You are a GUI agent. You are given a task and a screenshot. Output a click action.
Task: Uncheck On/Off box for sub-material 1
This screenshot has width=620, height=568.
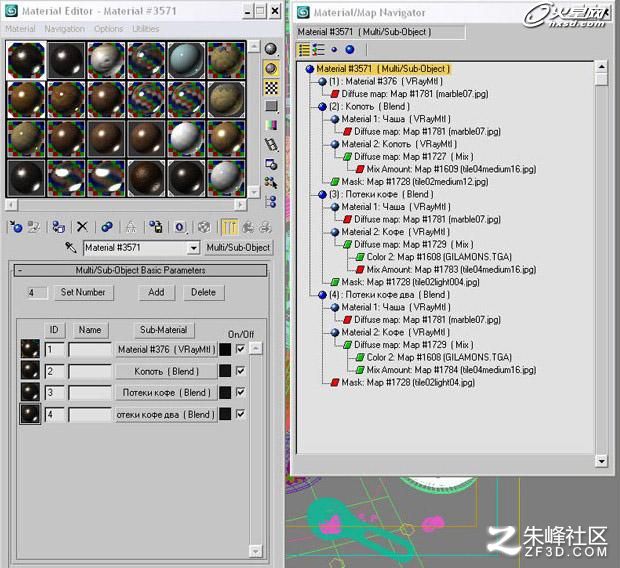tap(240, 348)
